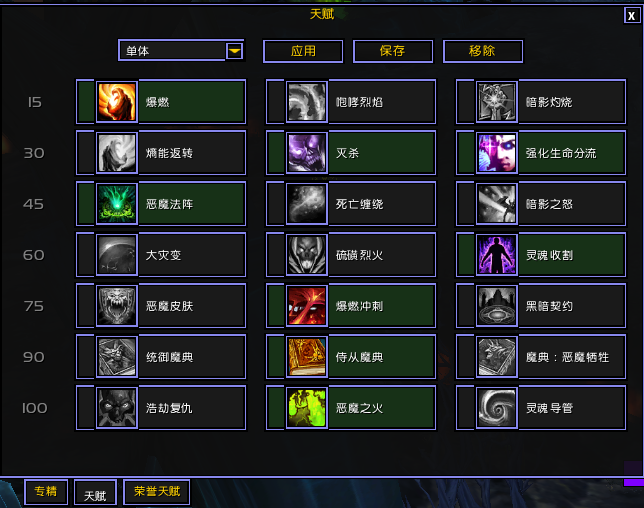Click the 保存 button
644x508 pixels.
tap(393, 51)
